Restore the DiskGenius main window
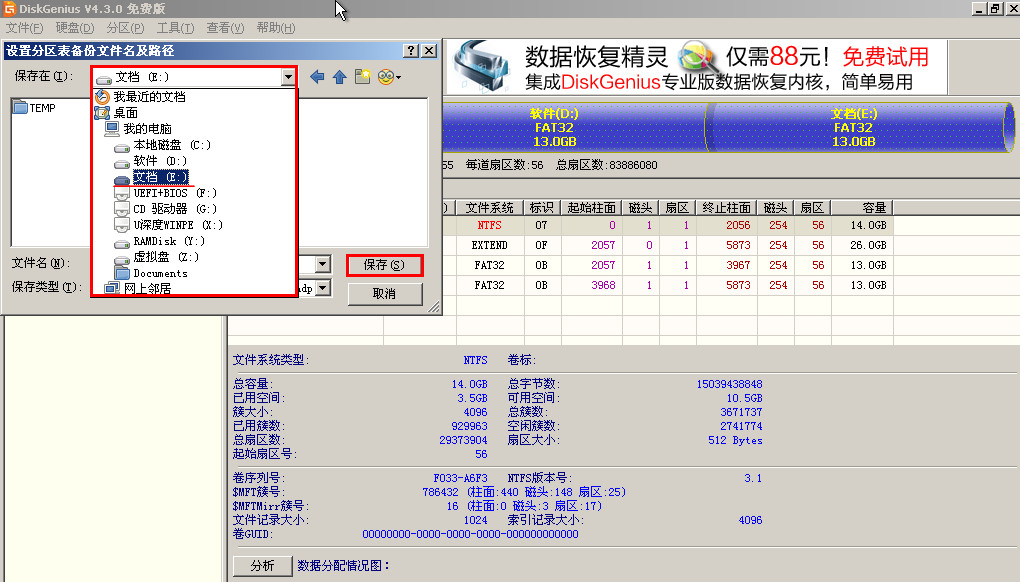This screenshot has height=582, width=1020. click(x=995, y=8)
